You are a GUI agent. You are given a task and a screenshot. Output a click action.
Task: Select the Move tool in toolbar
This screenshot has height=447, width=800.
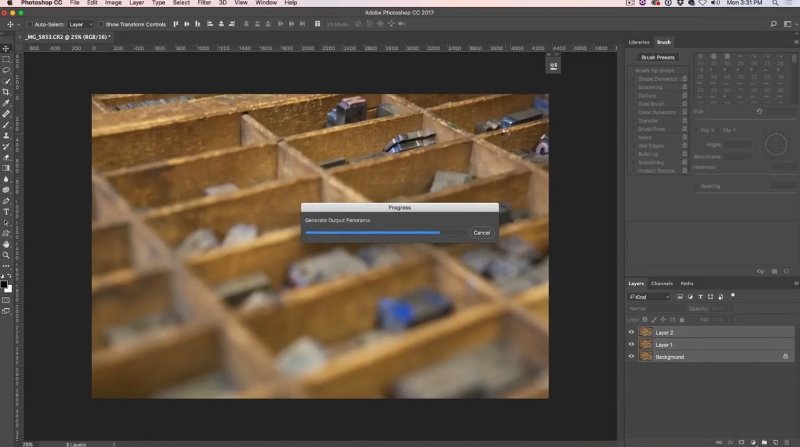coord(6,48)
